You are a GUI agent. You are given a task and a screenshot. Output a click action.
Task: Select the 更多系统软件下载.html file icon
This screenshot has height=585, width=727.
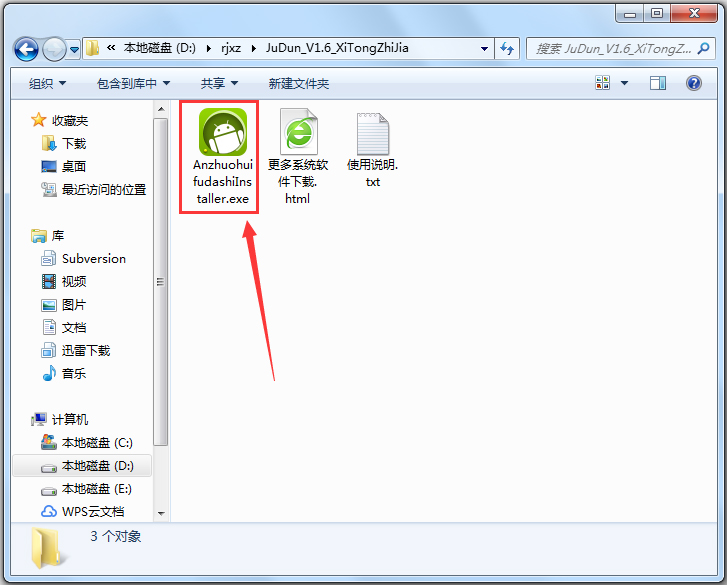299,132
